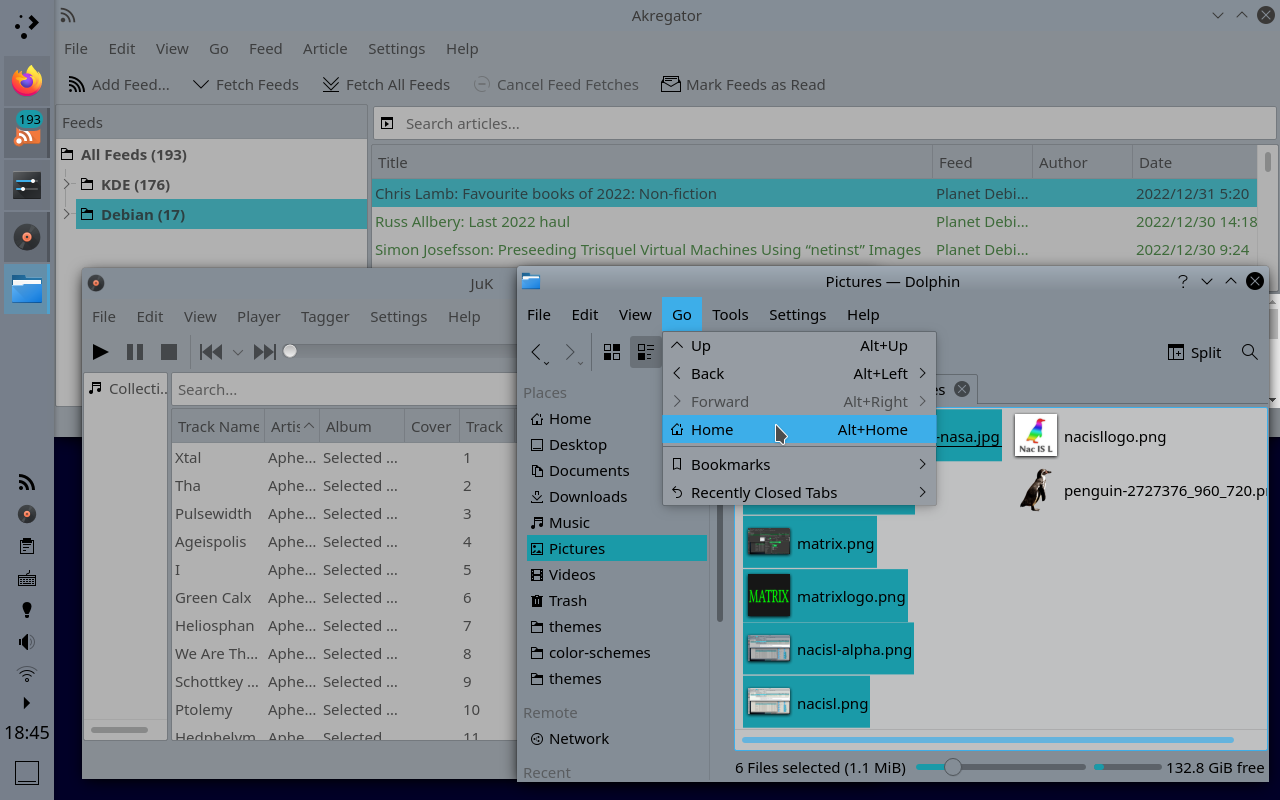This screenshot has height=800, width=1280.
Task: Play the track in JuK
Action: click(x=100, y=352)
